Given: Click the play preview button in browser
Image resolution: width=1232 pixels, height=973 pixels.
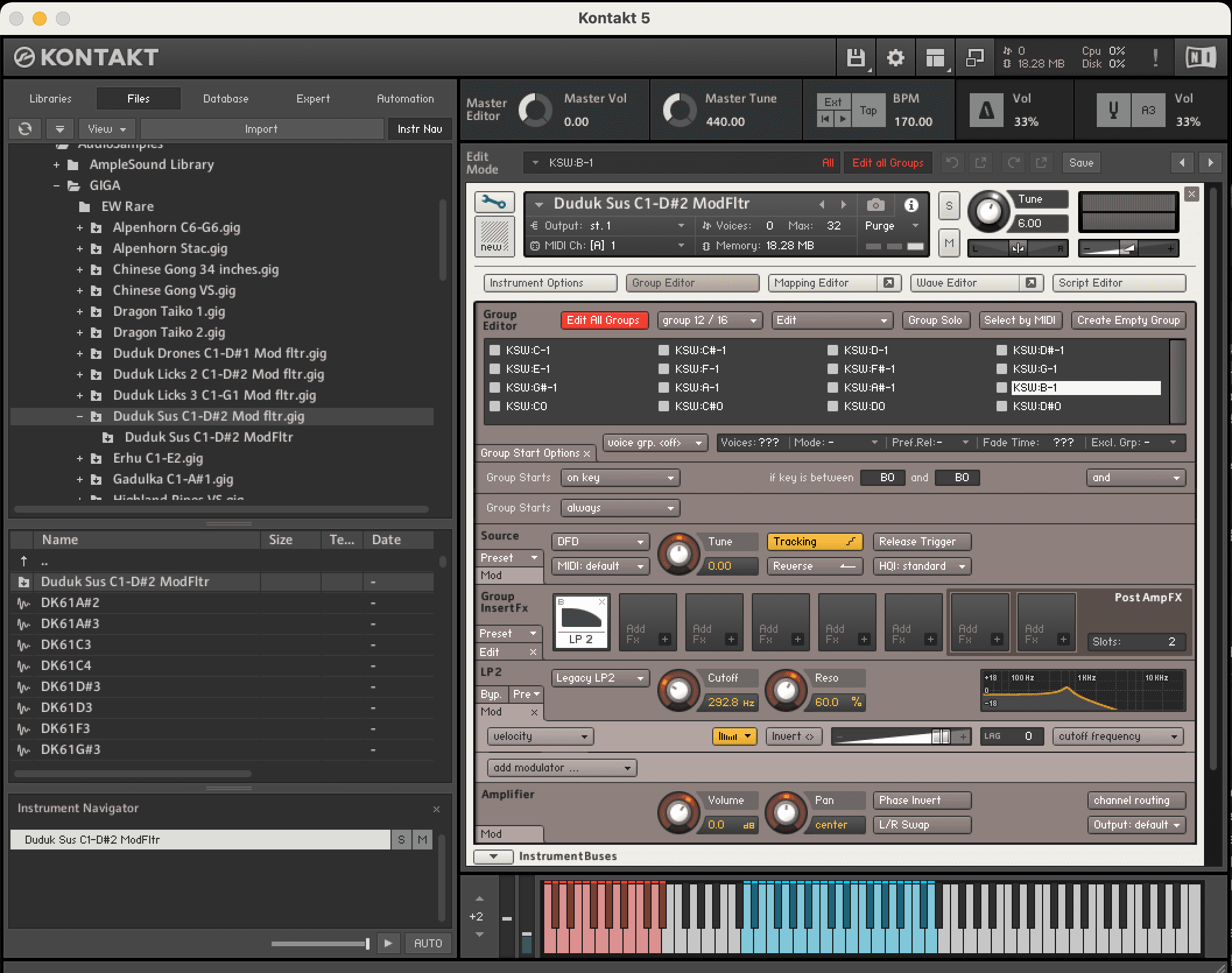Looking at the screenshot, I should coord(388,943).
